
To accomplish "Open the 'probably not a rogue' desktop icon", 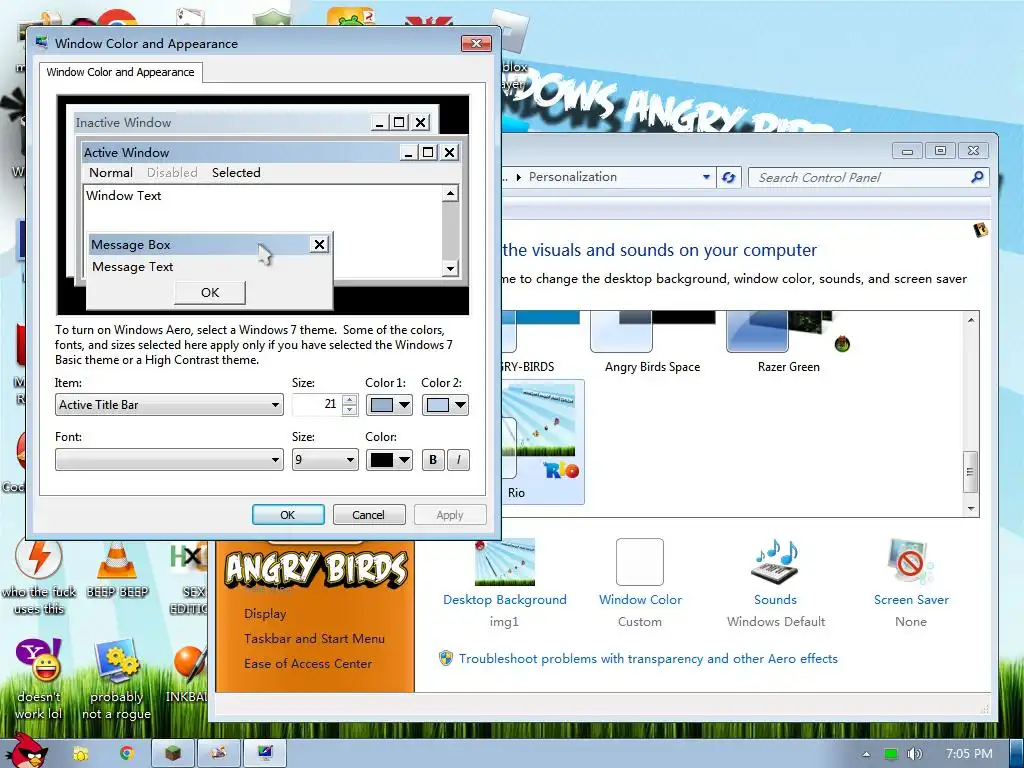I will [x=117, y=661].
